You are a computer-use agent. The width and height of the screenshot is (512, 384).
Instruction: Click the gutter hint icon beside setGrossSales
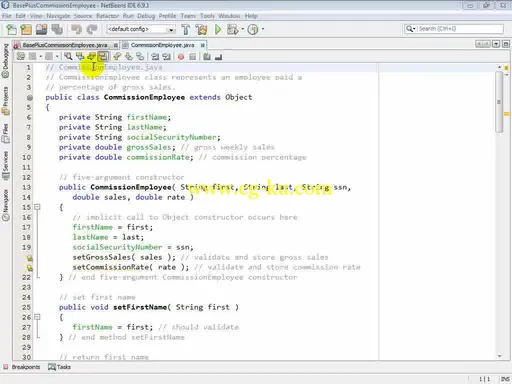(29, 258)
